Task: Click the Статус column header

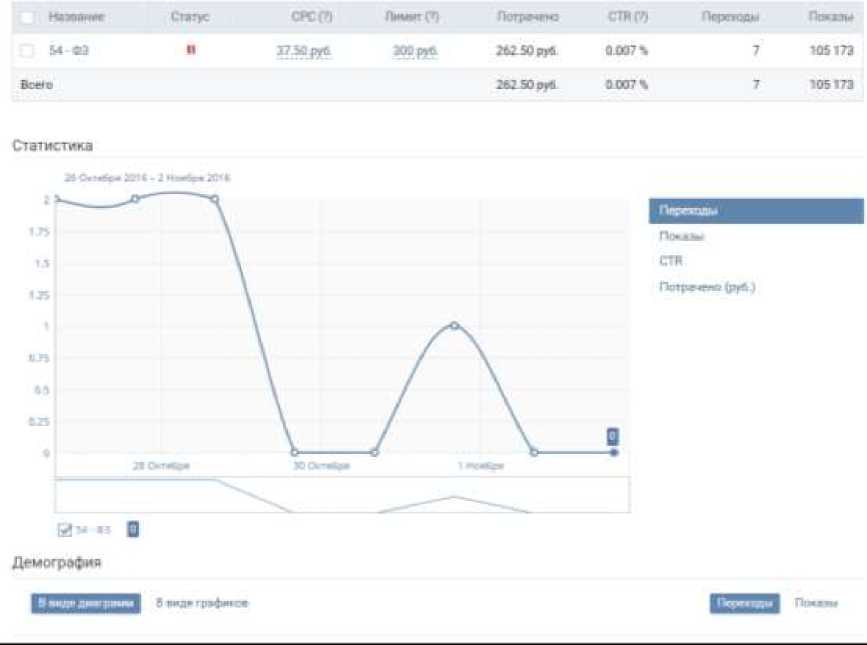Action: tap(190, 17)
